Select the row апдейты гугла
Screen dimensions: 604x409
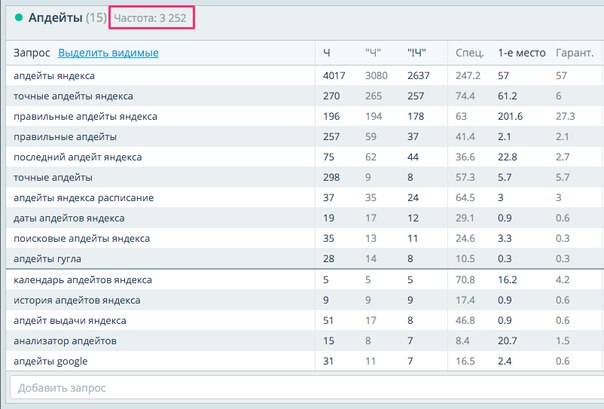pyautogui.click(x=305, y=259)
